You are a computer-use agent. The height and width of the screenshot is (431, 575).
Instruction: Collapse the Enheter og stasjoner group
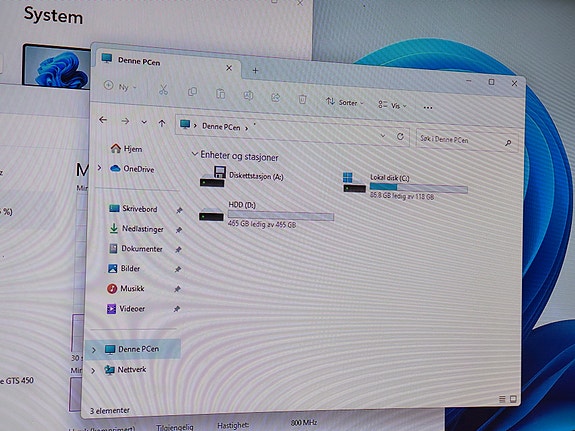[194, 154]
